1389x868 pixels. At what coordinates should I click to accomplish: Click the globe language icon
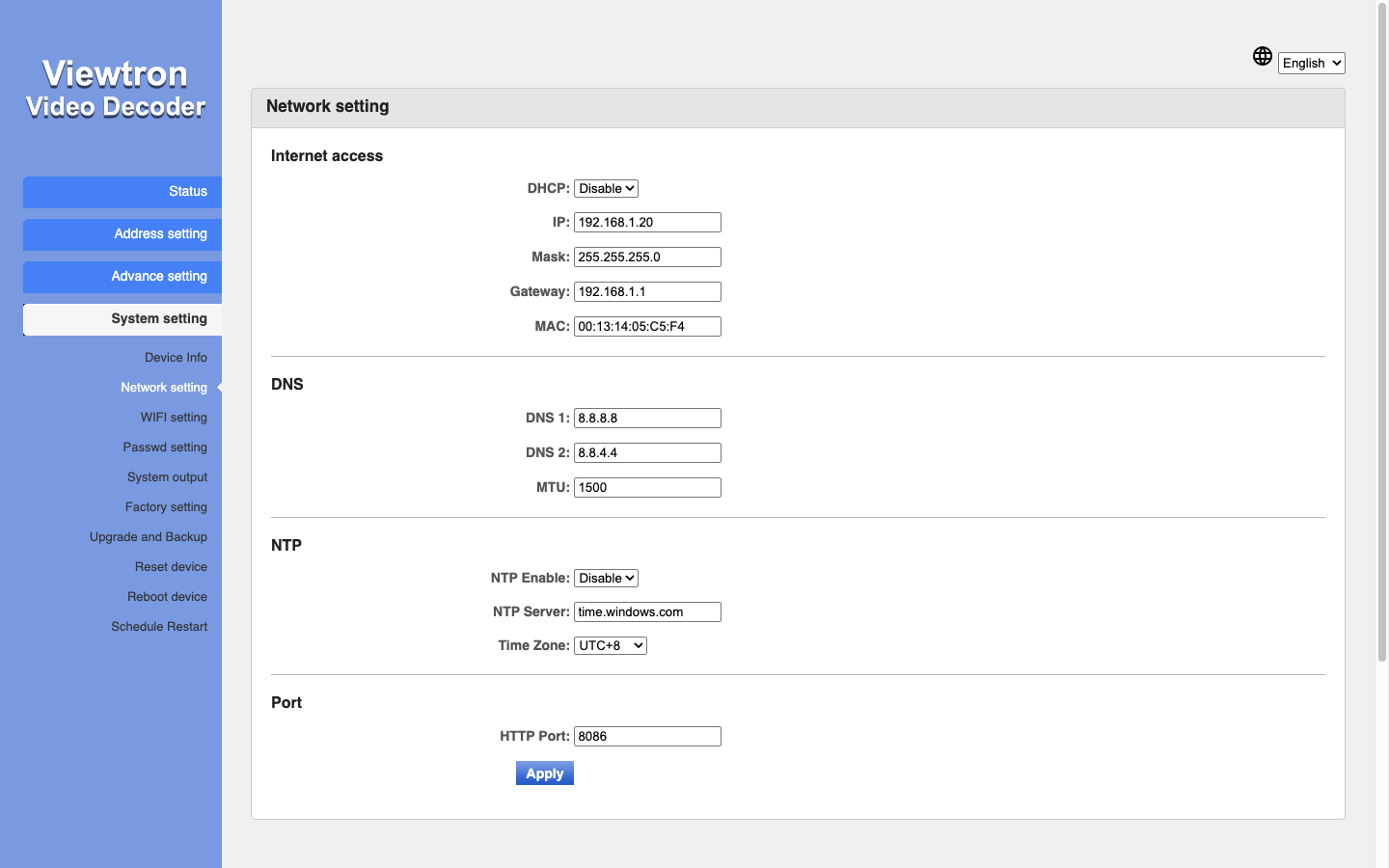pyautogui.click(x=1262, y=56)
